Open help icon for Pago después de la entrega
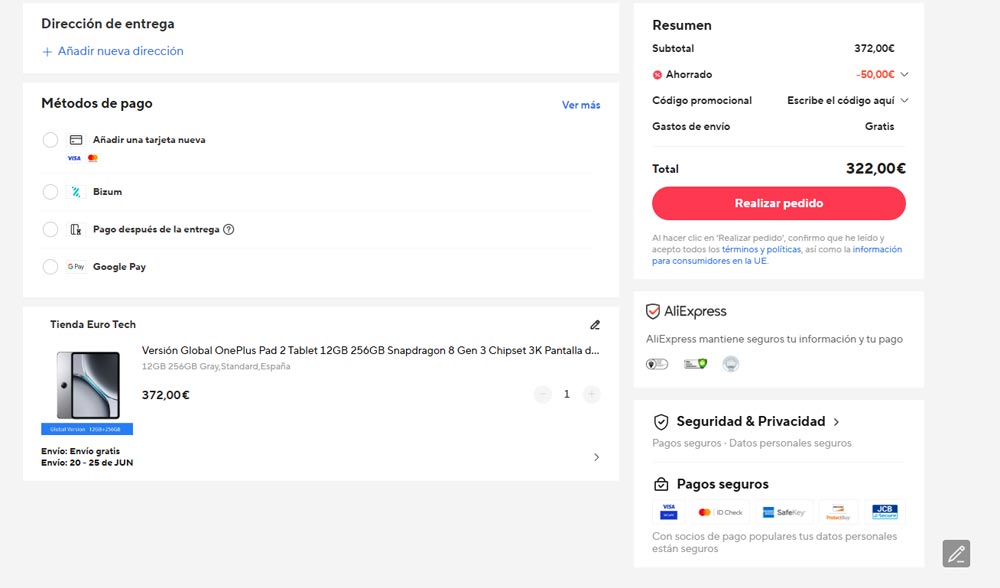The image size is (1000, 588). [228, 230]
